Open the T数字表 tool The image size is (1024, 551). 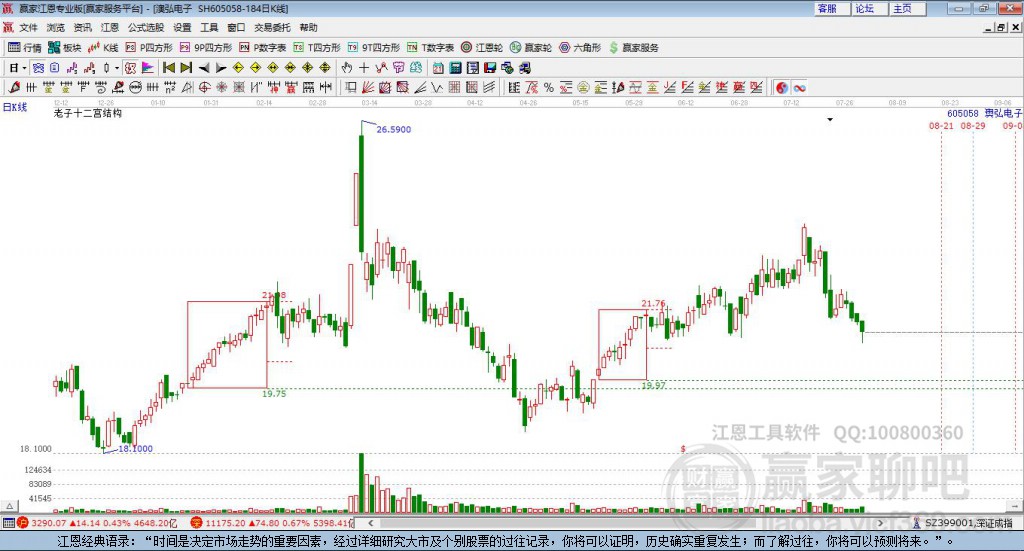click(x=430, y=48)
